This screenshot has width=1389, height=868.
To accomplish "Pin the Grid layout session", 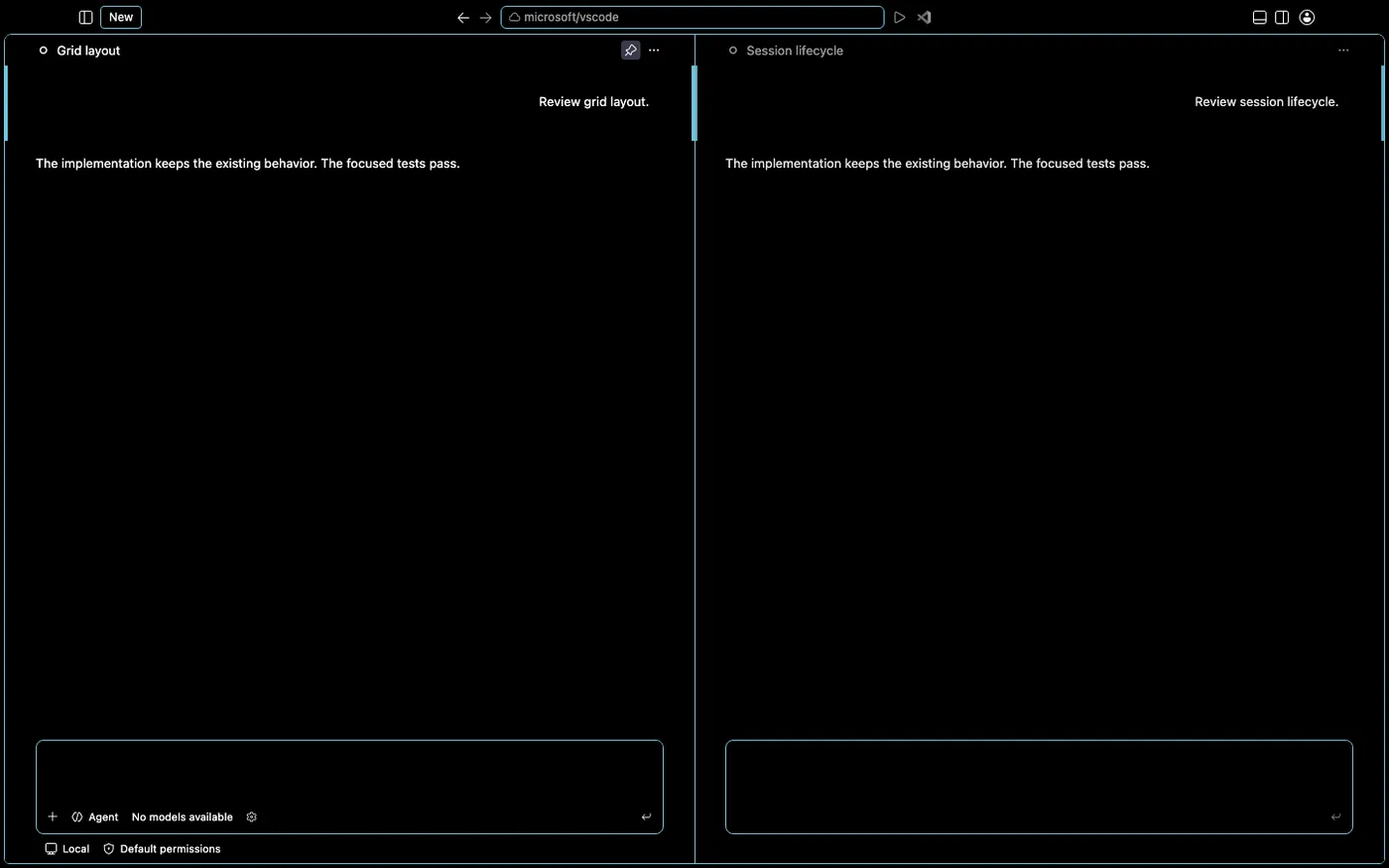I will 630,51.
